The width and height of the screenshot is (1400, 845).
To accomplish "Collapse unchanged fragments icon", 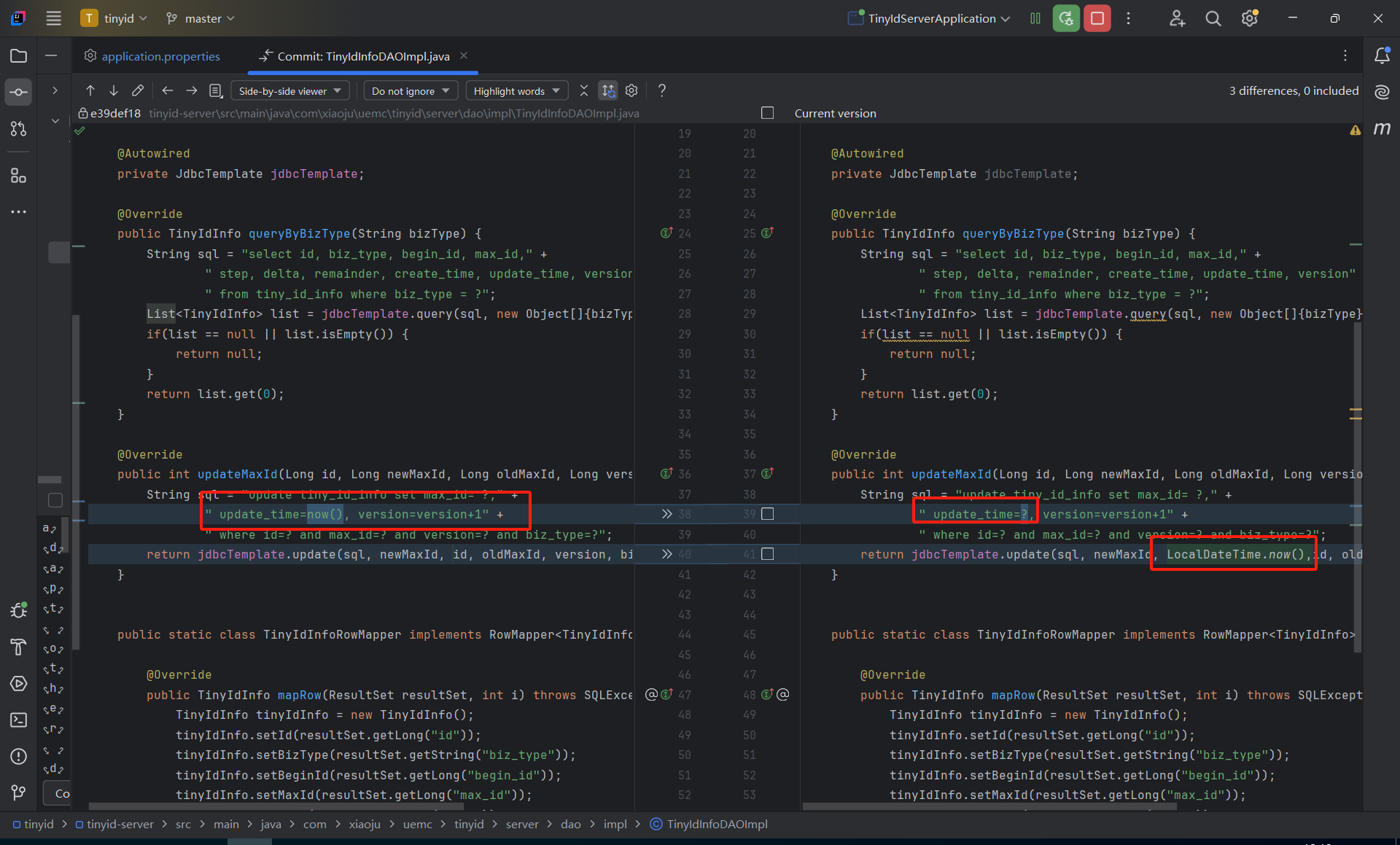I will [x=583, y=90].
